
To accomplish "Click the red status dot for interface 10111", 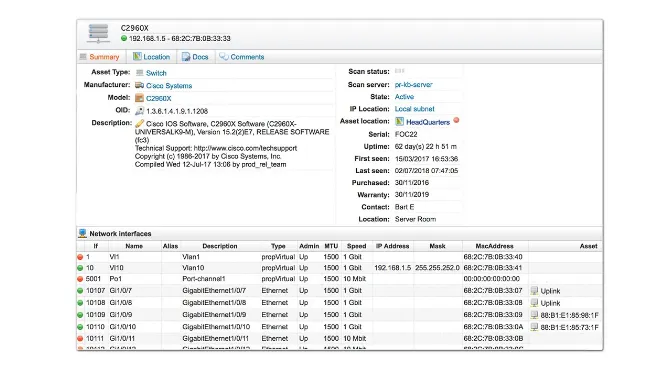I will pos(80,338).
